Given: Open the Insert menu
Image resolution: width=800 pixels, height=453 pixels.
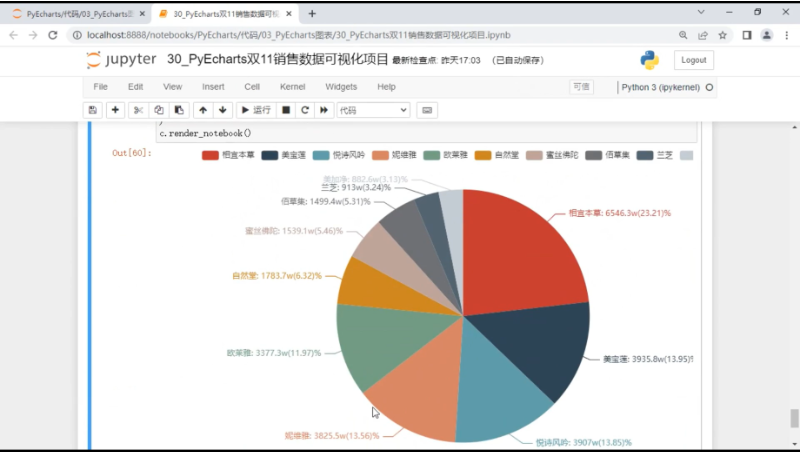Looking at the screenshot, I should coord(213,87).
